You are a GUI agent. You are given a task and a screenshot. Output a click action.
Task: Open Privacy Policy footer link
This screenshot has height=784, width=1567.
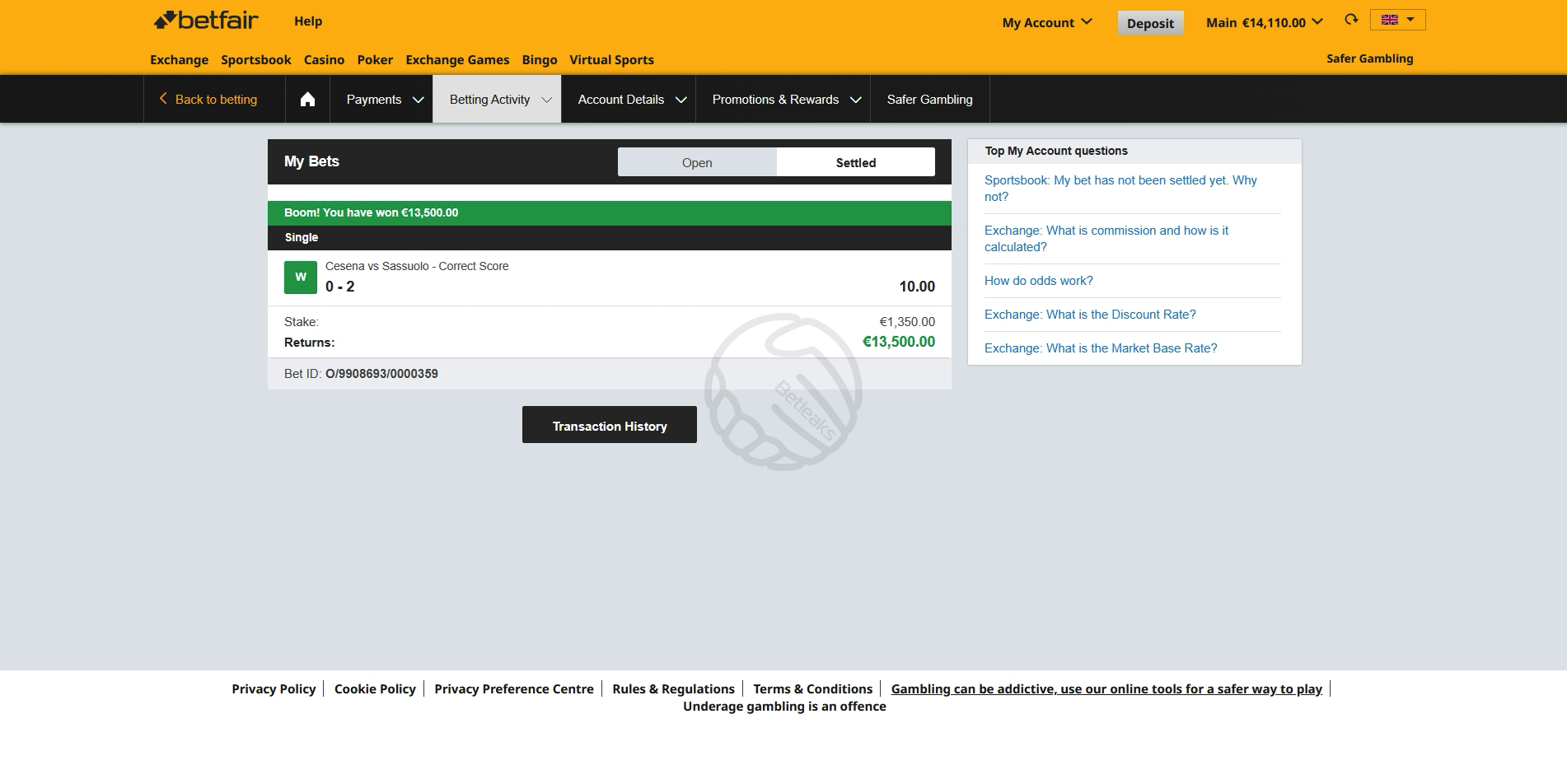coord(274,688)
